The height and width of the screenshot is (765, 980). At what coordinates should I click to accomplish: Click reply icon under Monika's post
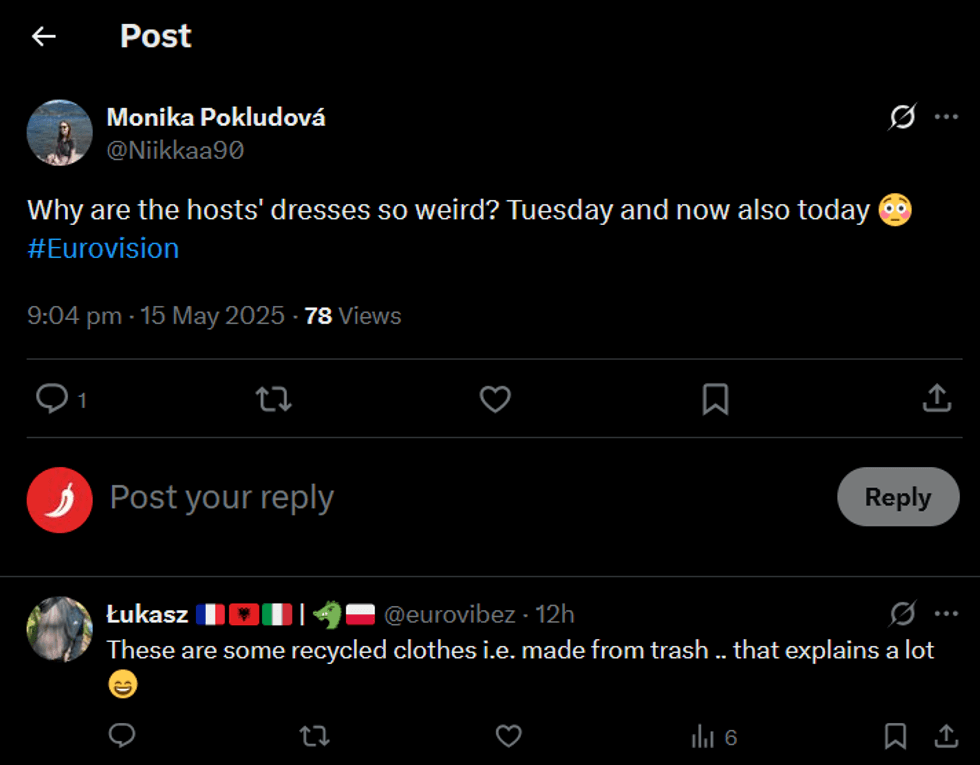click(x=52, y=399)
